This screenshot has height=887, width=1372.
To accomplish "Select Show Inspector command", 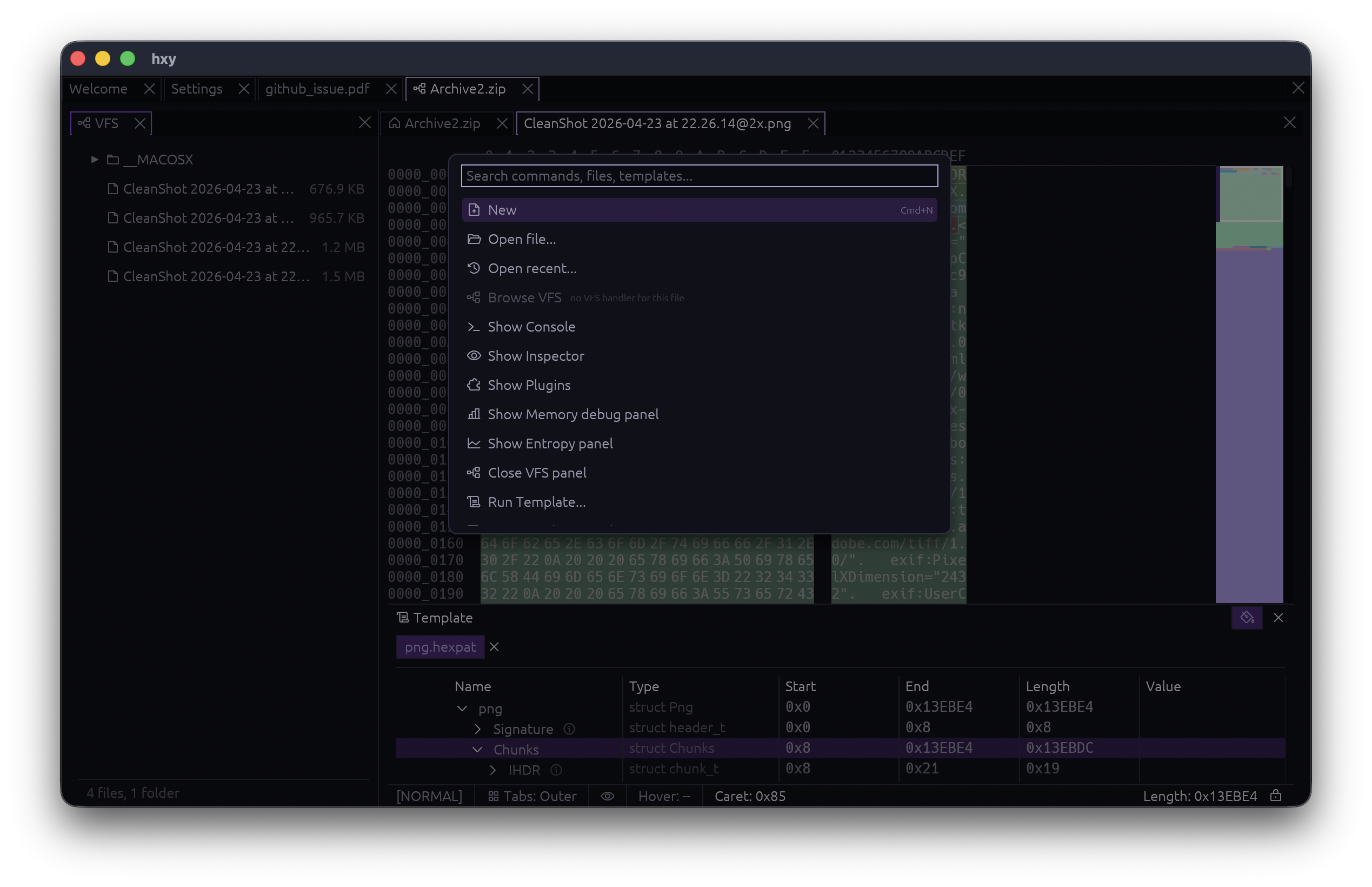I will [x=698, y=356].
